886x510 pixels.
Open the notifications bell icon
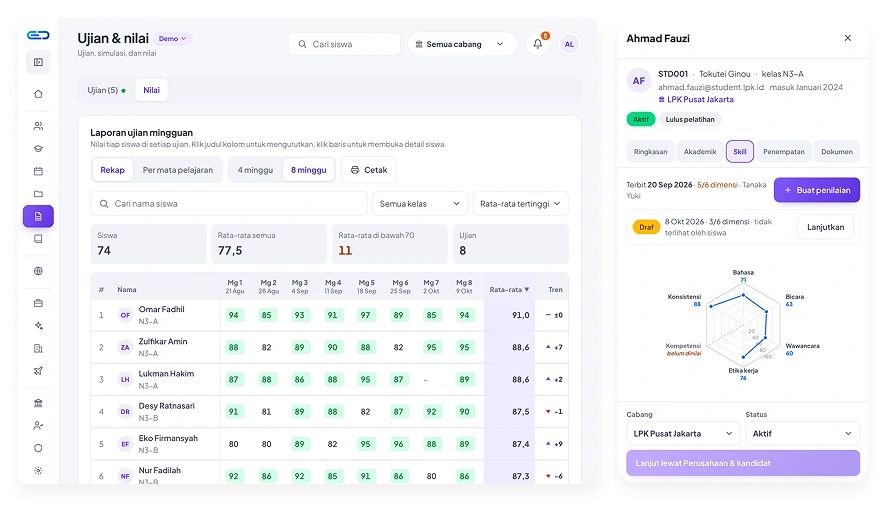pos(537,44)
